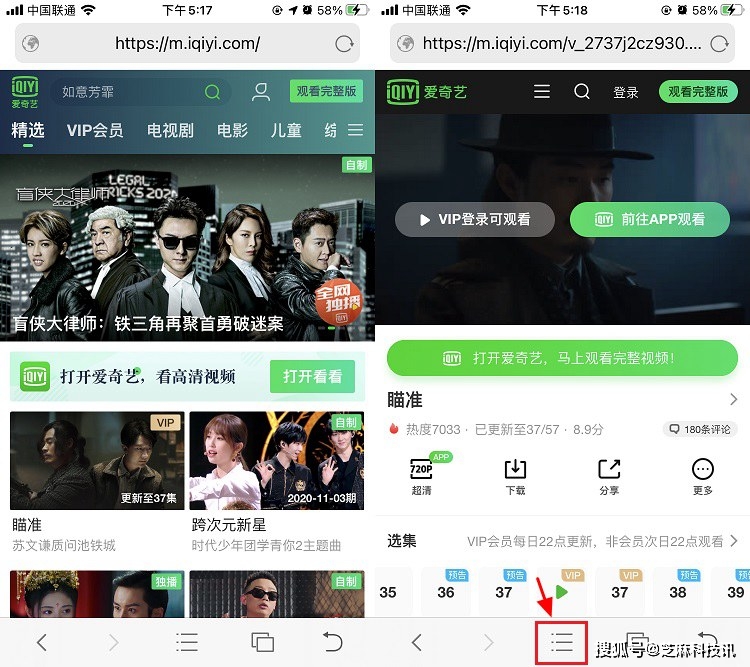Tap the search magnifier on the video page
The width and height of the screenshot is (750, 667).
coord(582,92)
